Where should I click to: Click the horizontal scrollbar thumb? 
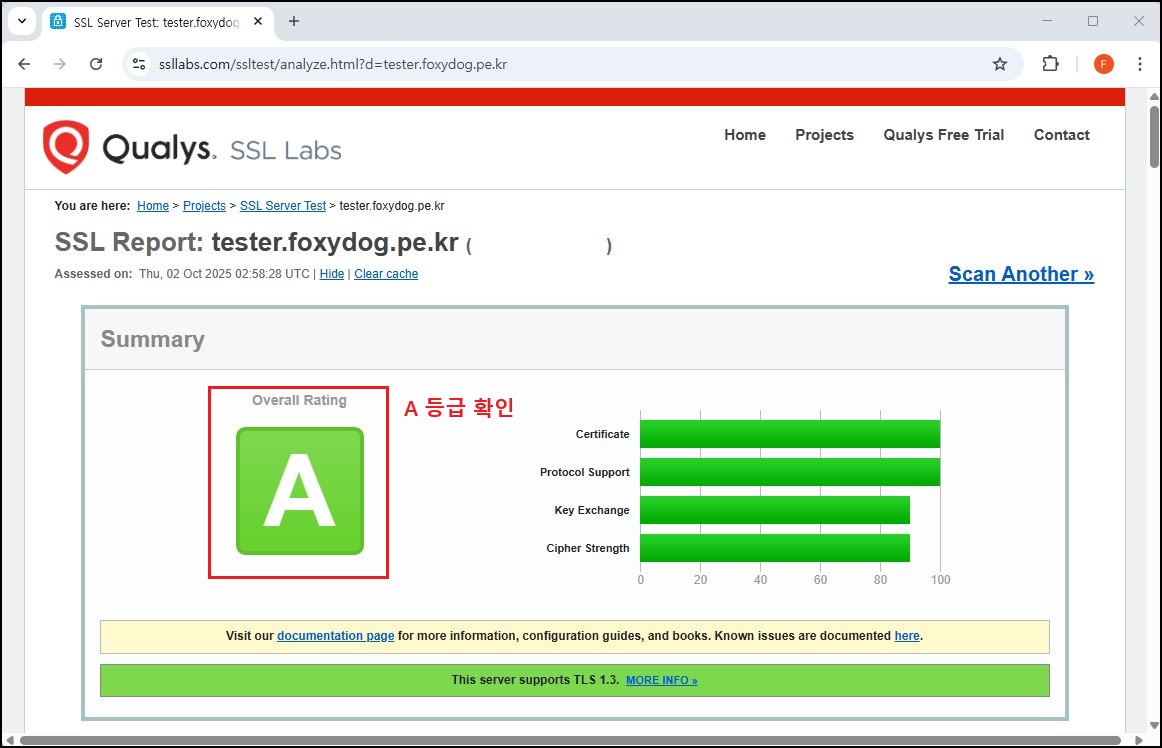[x=570, y=741]
